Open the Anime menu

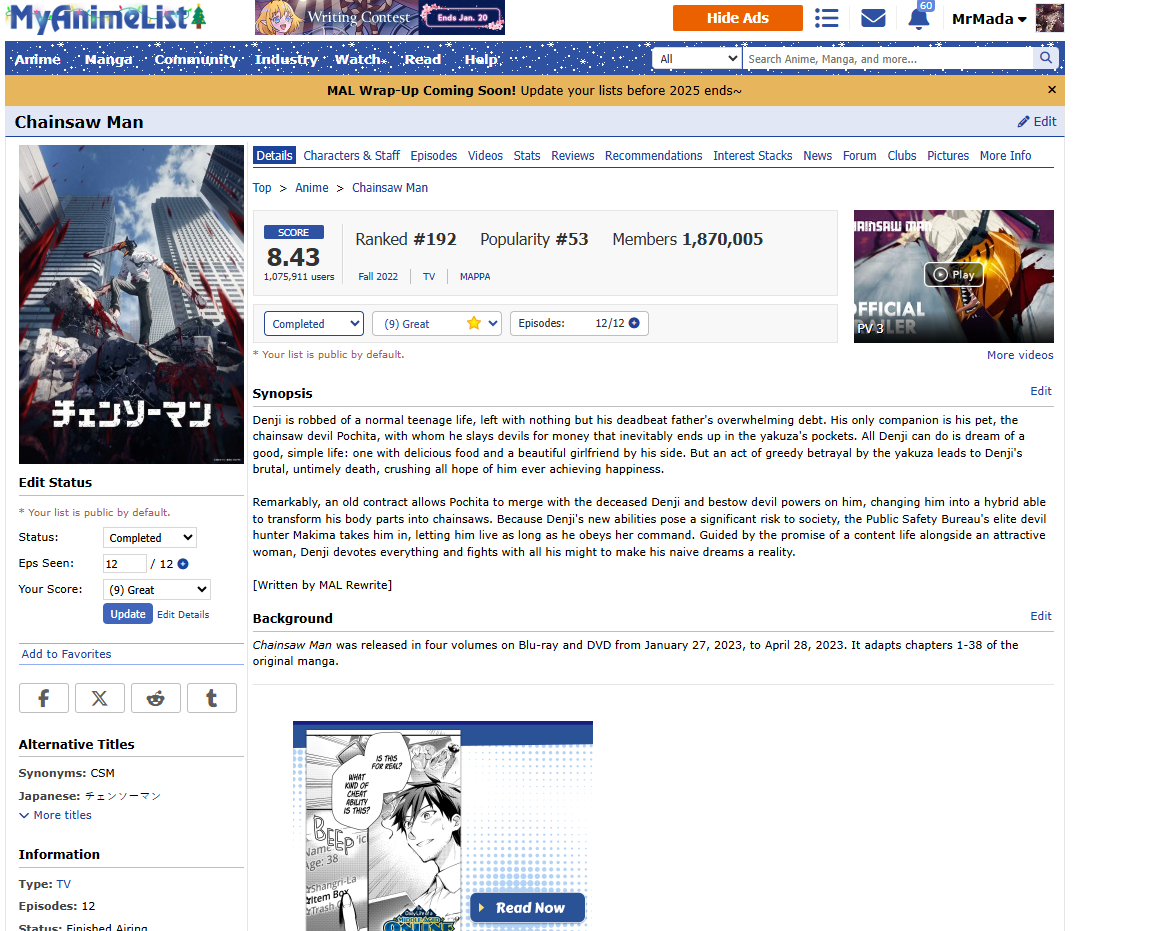pos(38,59)
